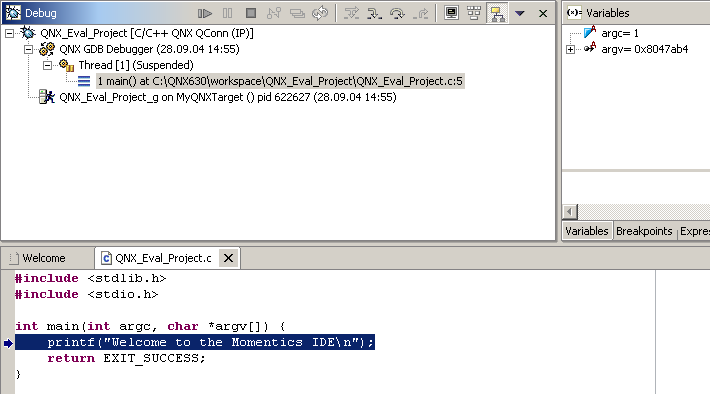Resume the suspended debug thread
The width and height of the screenshot is (710, 394).
pos(205,14)
